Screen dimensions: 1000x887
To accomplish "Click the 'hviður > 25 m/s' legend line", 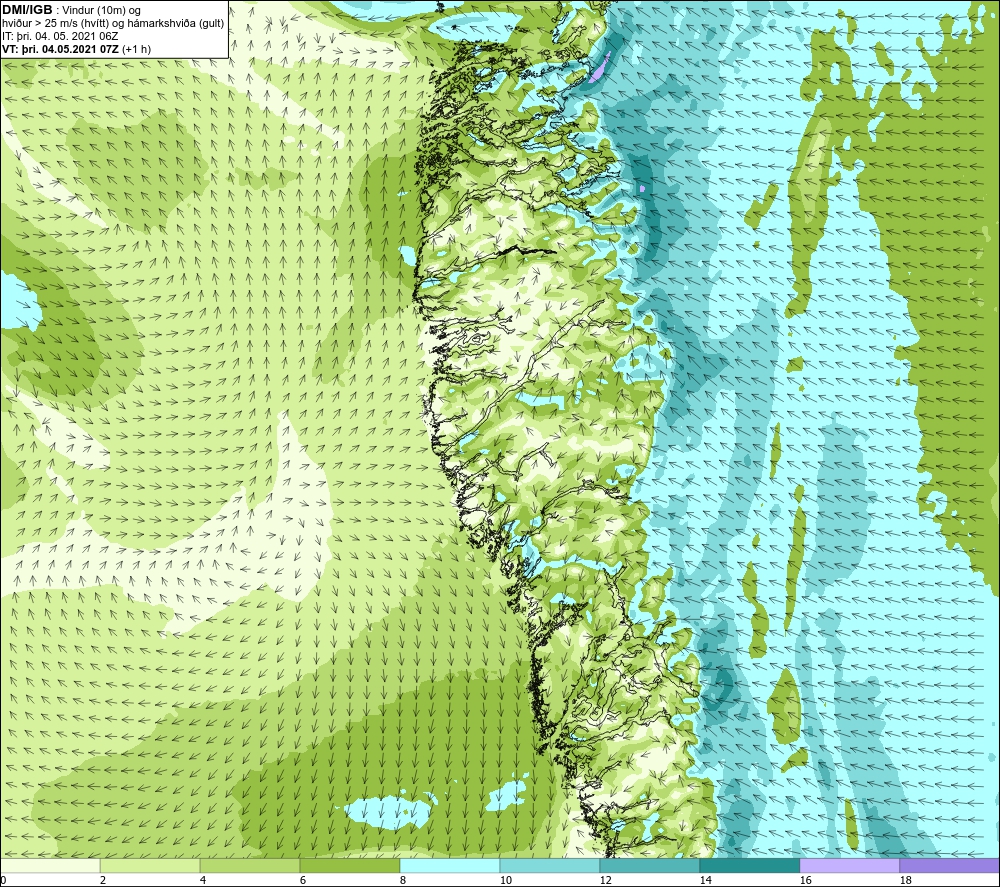I will 113,24.
